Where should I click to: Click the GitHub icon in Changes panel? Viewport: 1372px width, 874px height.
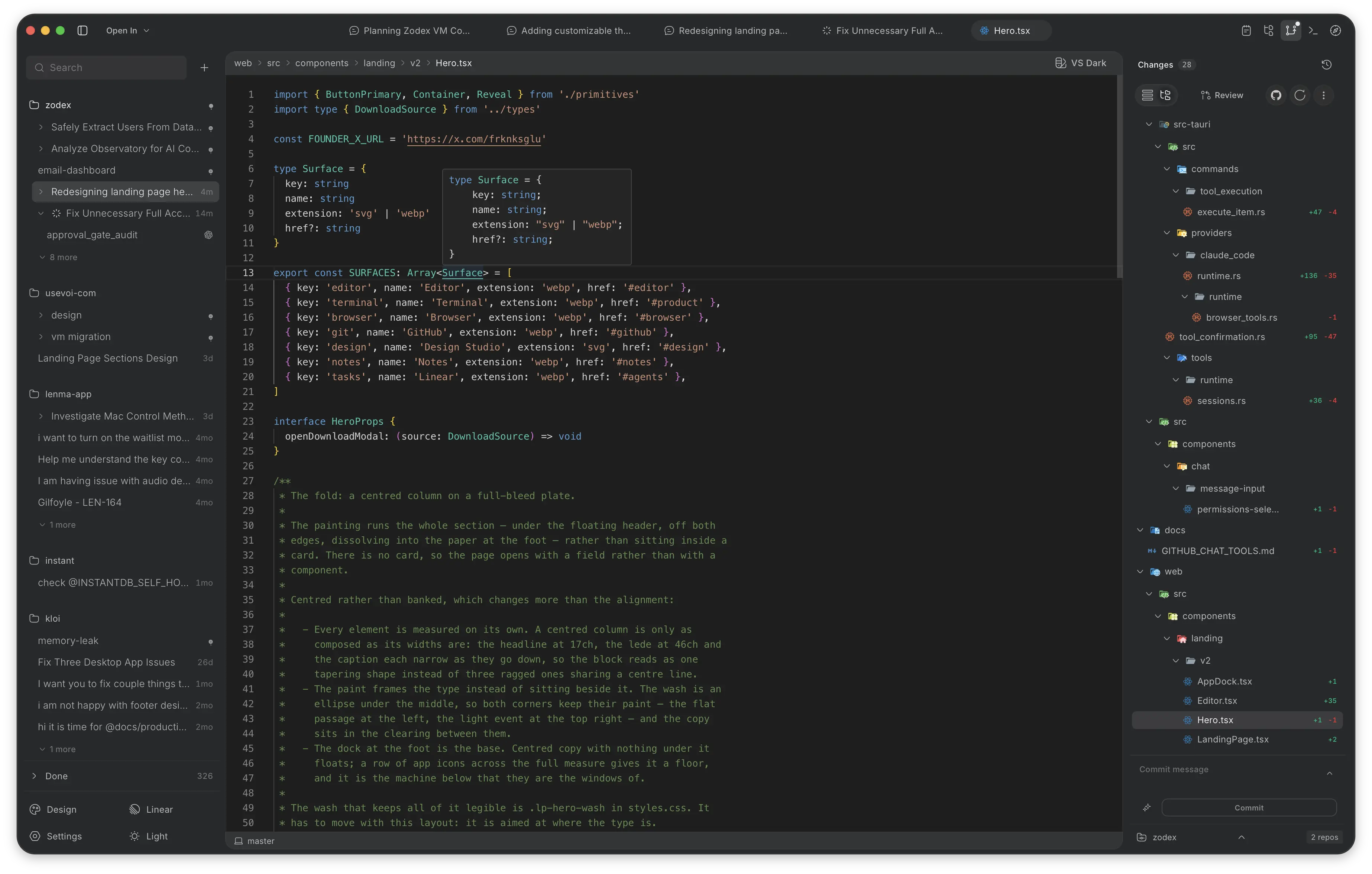(x=1276, y=95)
